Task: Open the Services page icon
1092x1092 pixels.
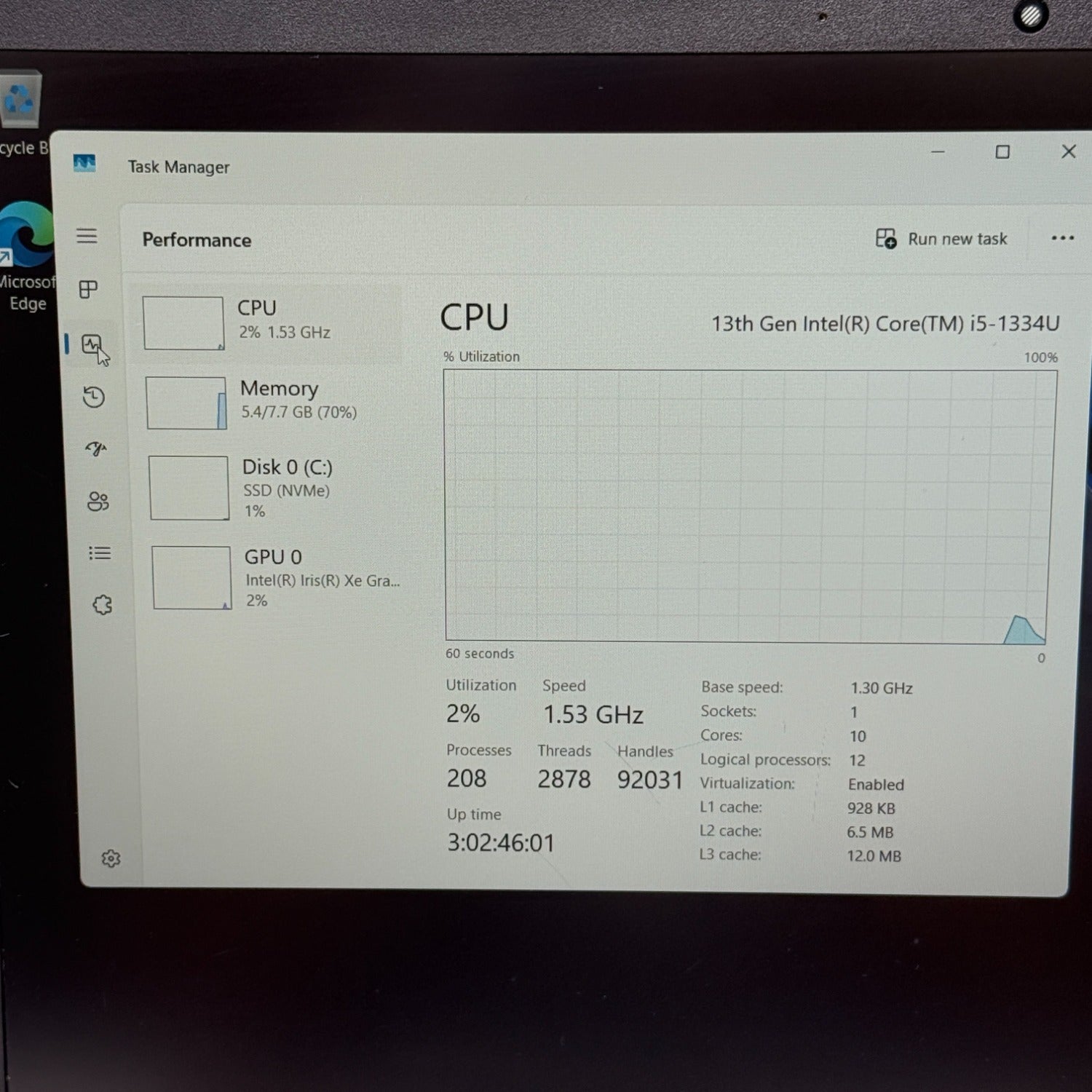Action: [103, 605]
